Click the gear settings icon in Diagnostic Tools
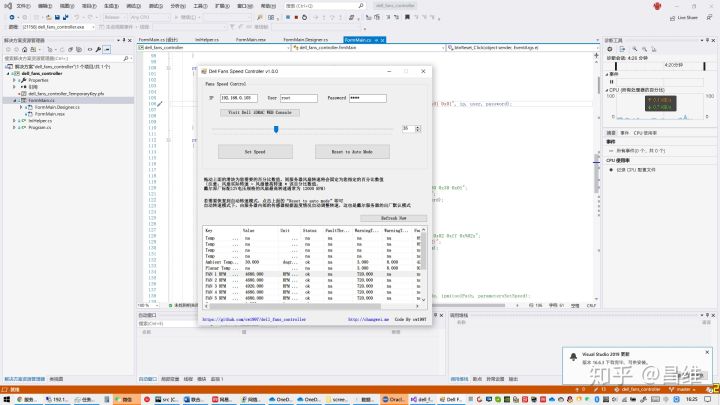This screenshot has height=405, width=720. click(x=610, y=49)
